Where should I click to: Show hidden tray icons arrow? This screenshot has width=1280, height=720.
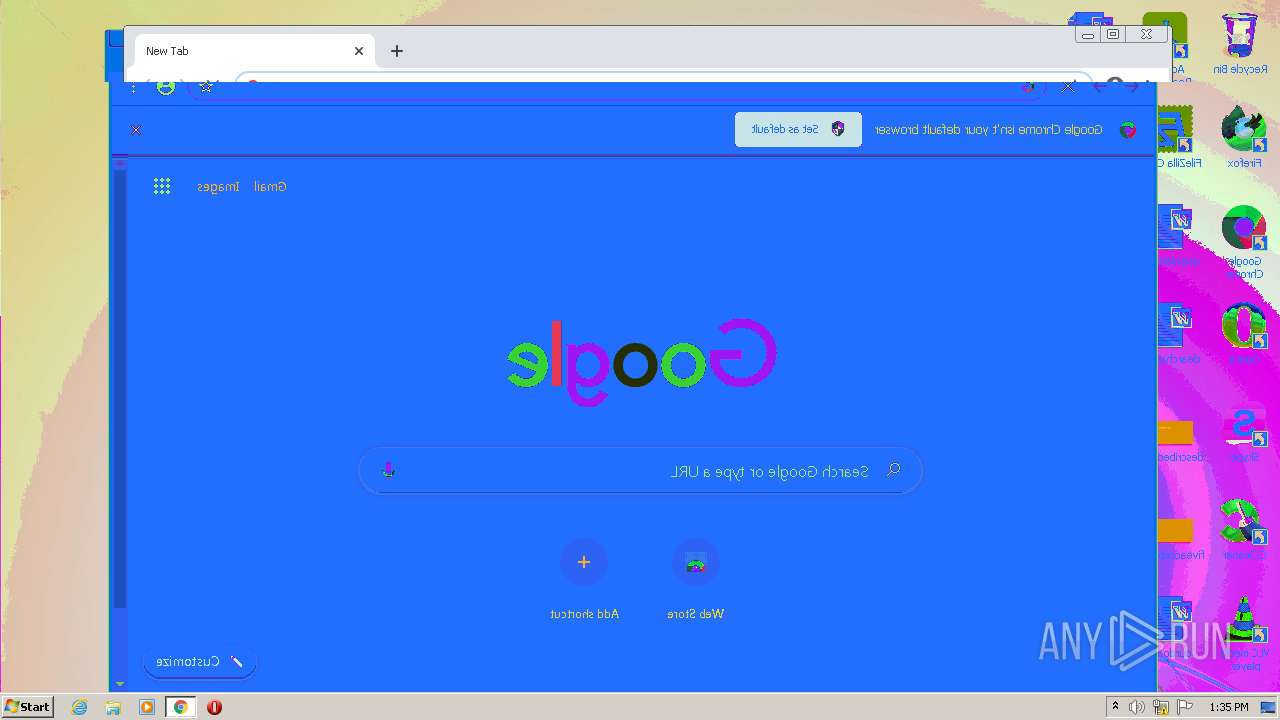click(1115, 707)
